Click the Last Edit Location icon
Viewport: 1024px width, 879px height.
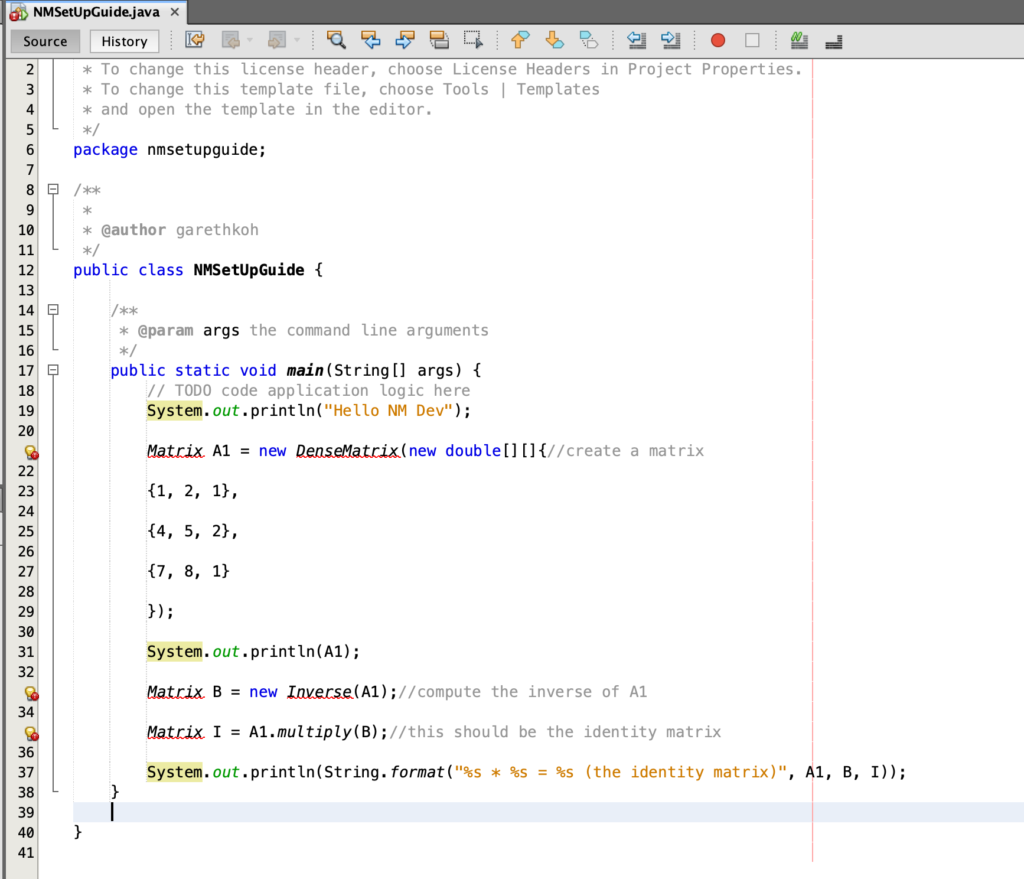pos(194,40)
